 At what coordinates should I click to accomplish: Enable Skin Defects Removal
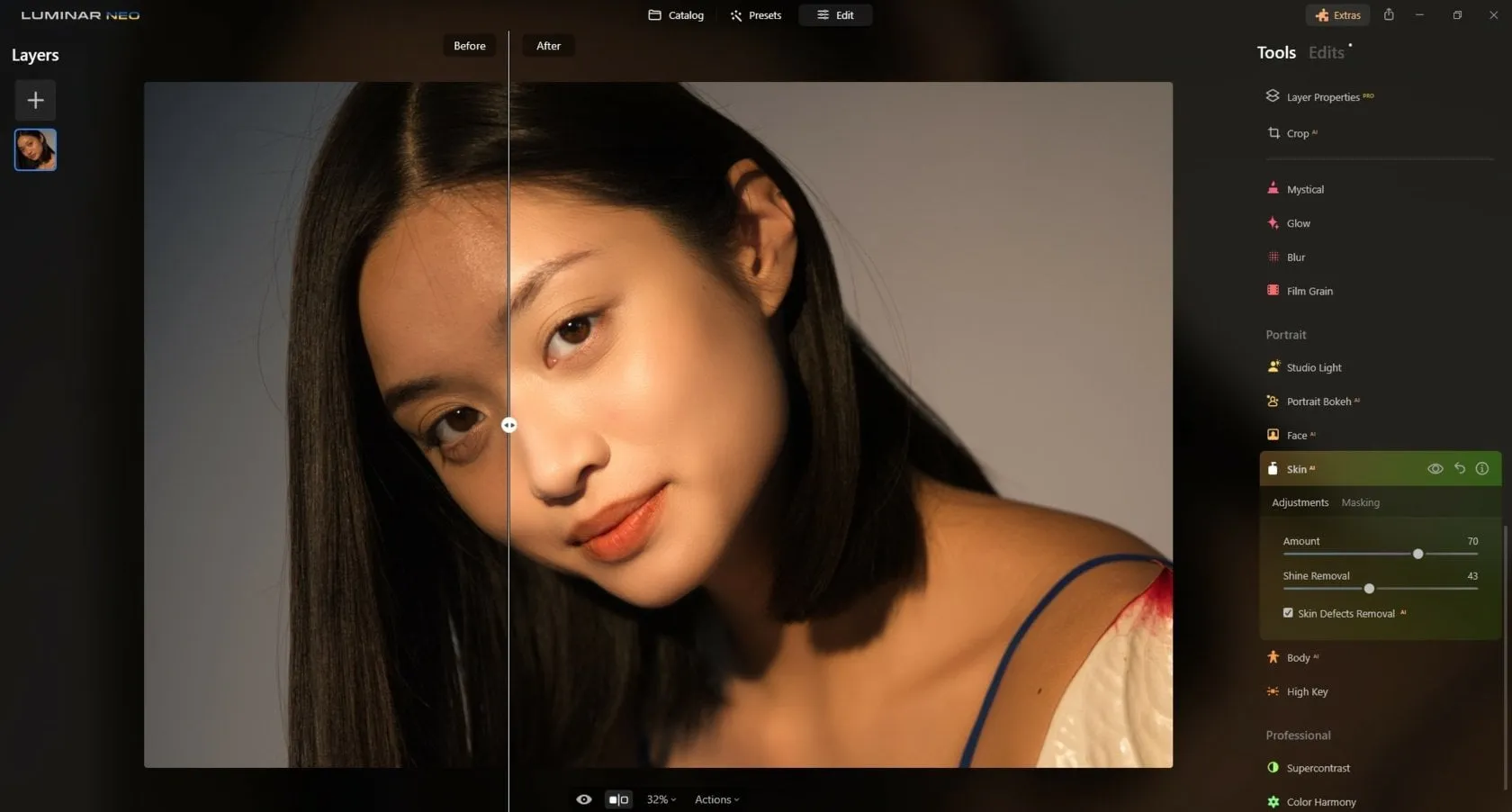click(1288, 612)
